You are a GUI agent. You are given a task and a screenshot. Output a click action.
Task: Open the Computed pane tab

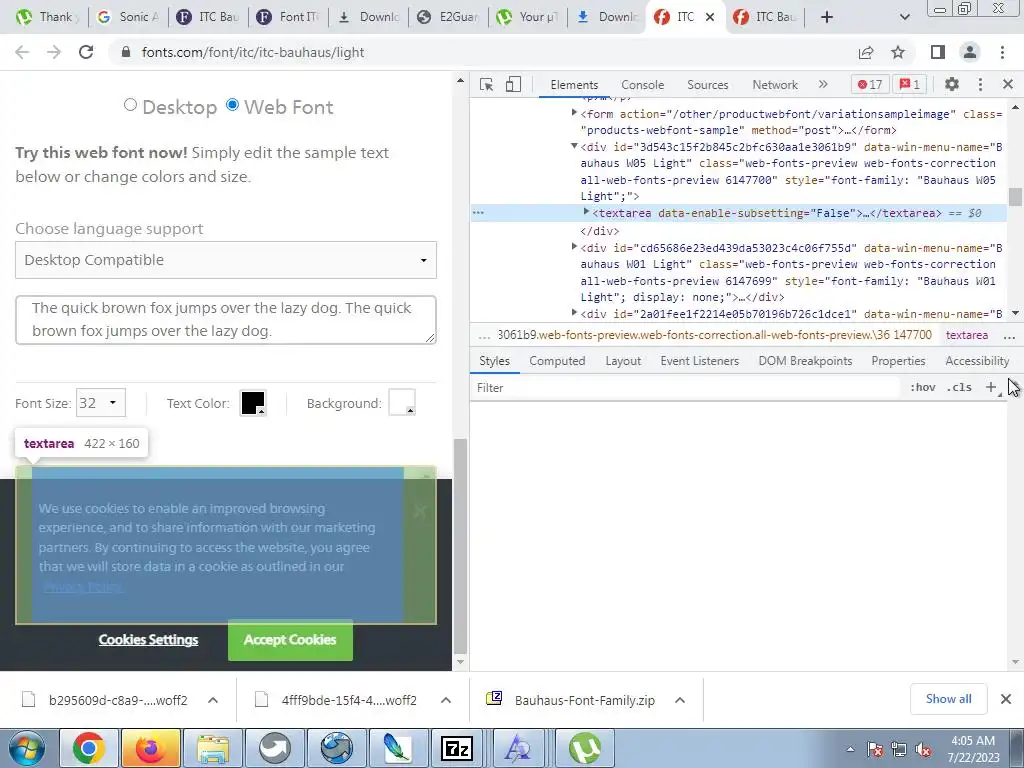point(557,361)
